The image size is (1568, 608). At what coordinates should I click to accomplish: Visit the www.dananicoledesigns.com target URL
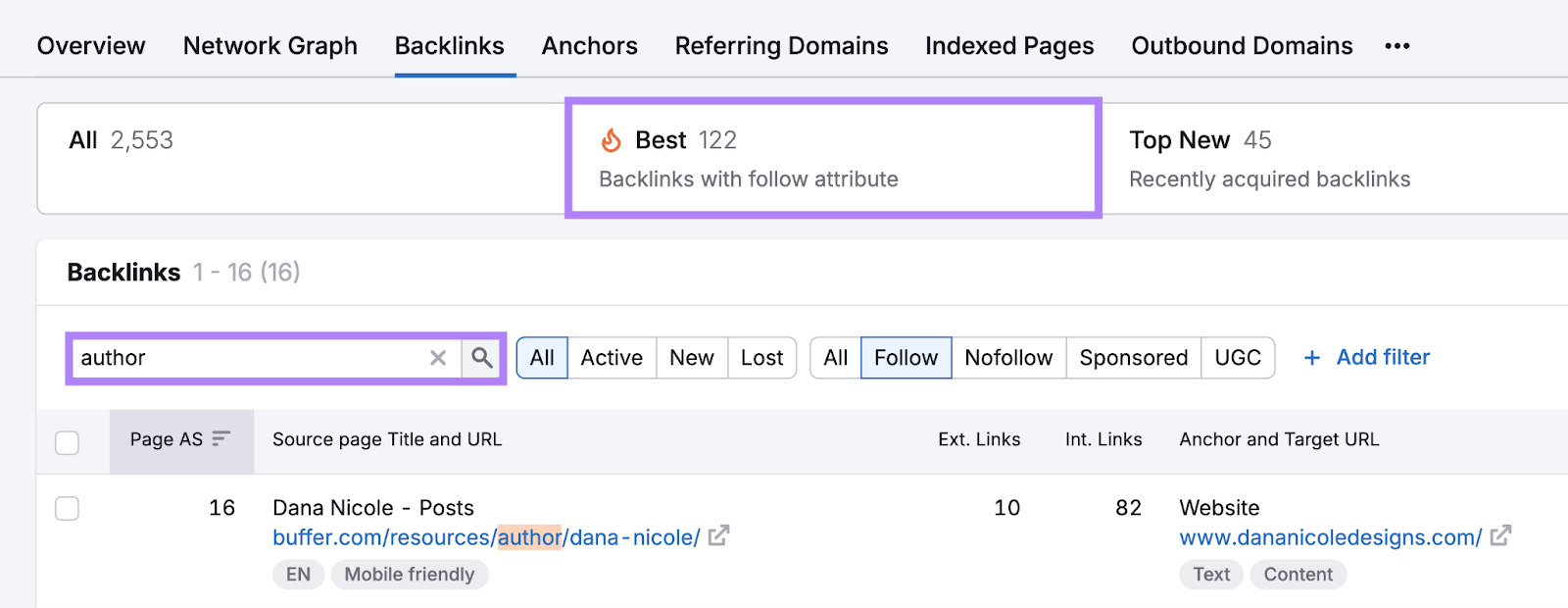tap(1331, 537)
